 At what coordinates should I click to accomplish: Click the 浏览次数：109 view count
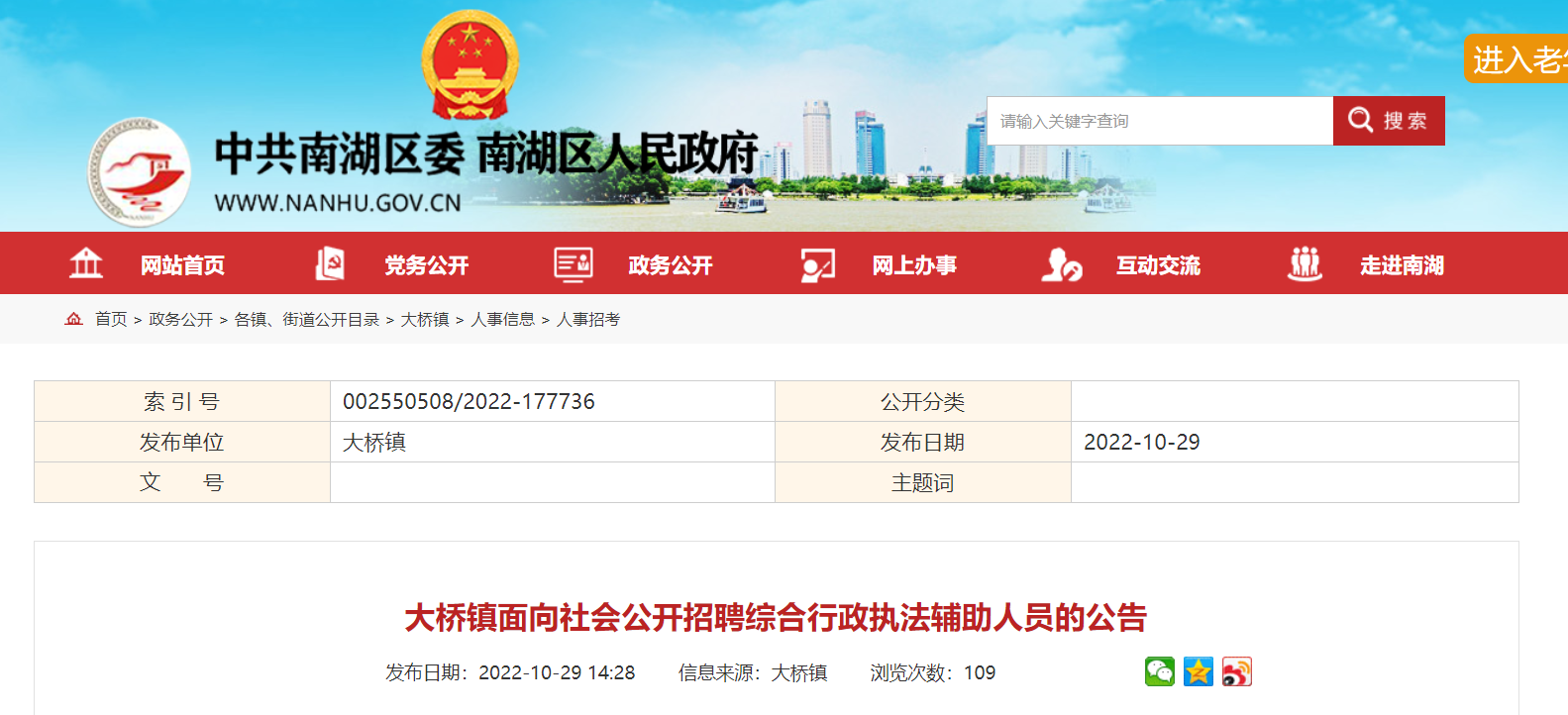click(933, 672)
